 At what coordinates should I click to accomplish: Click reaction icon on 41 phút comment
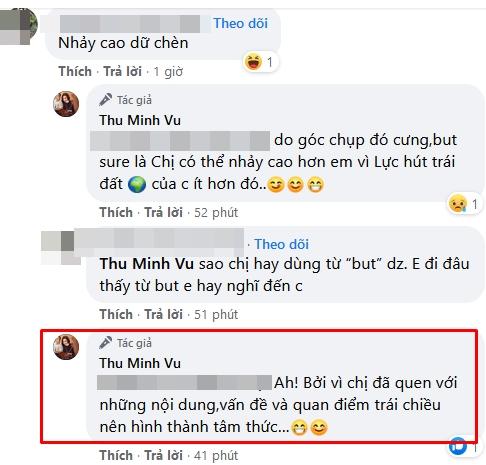[x=458, y=446]
